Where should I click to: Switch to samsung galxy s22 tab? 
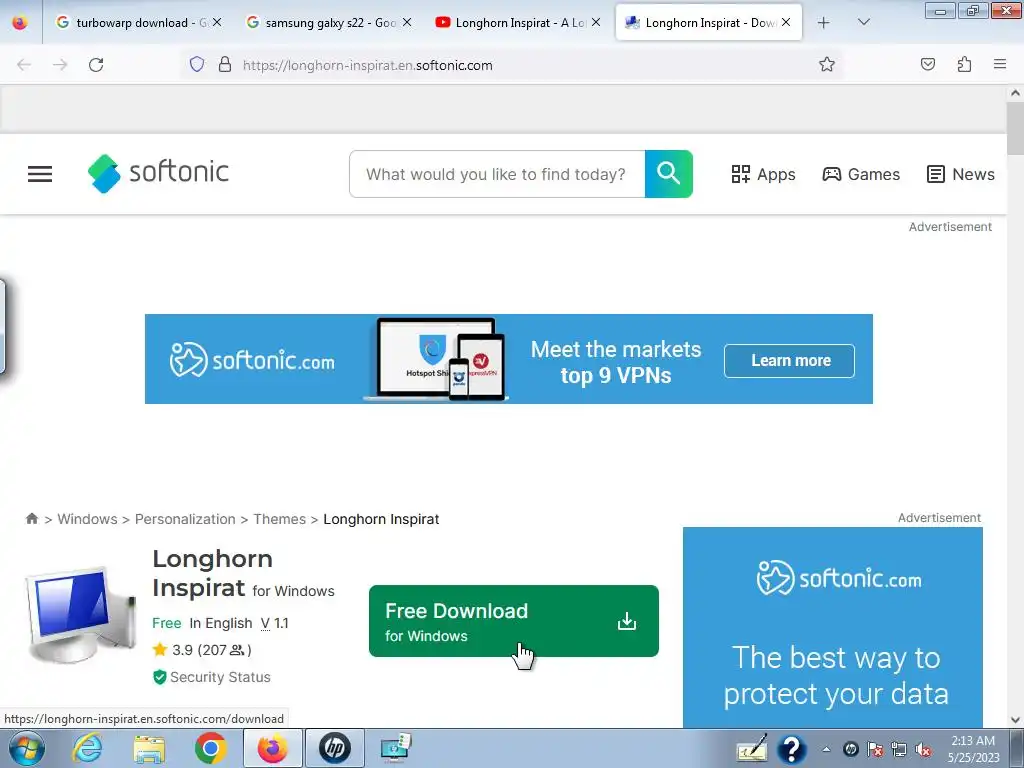coord(327,23)
